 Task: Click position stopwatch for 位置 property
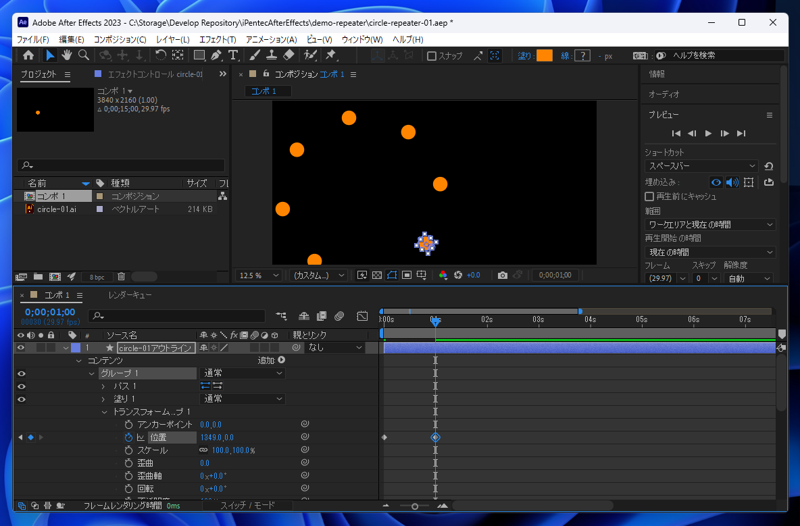[x=129, y=438]
